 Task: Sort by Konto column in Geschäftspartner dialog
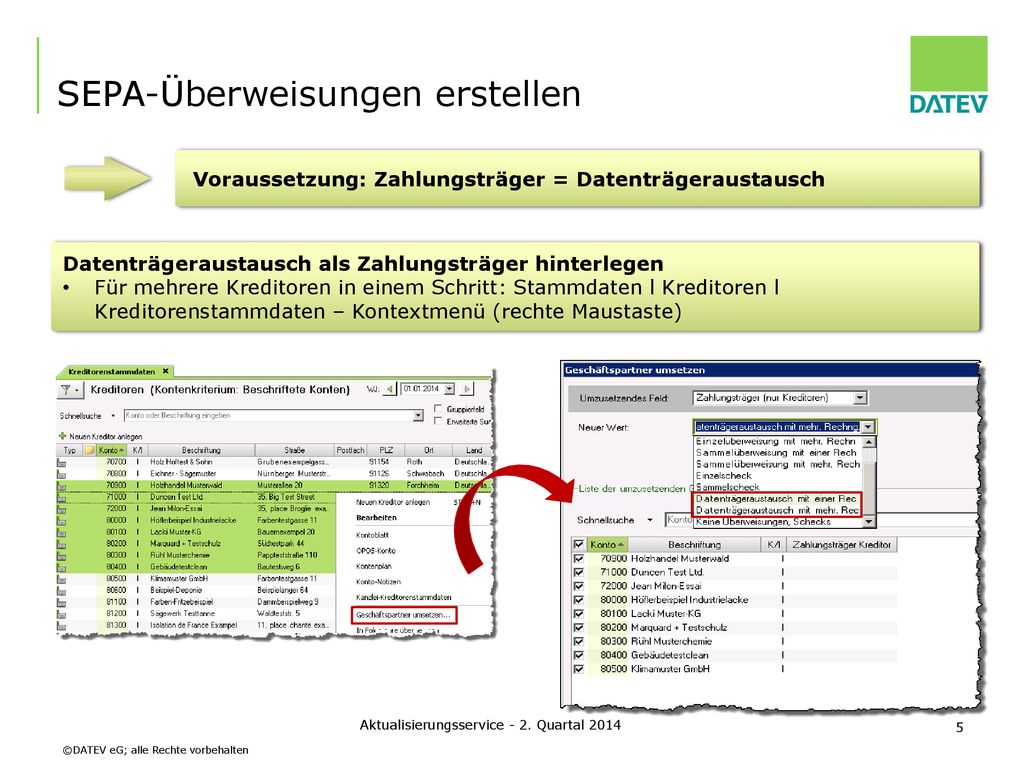click(x=607, y=544)
